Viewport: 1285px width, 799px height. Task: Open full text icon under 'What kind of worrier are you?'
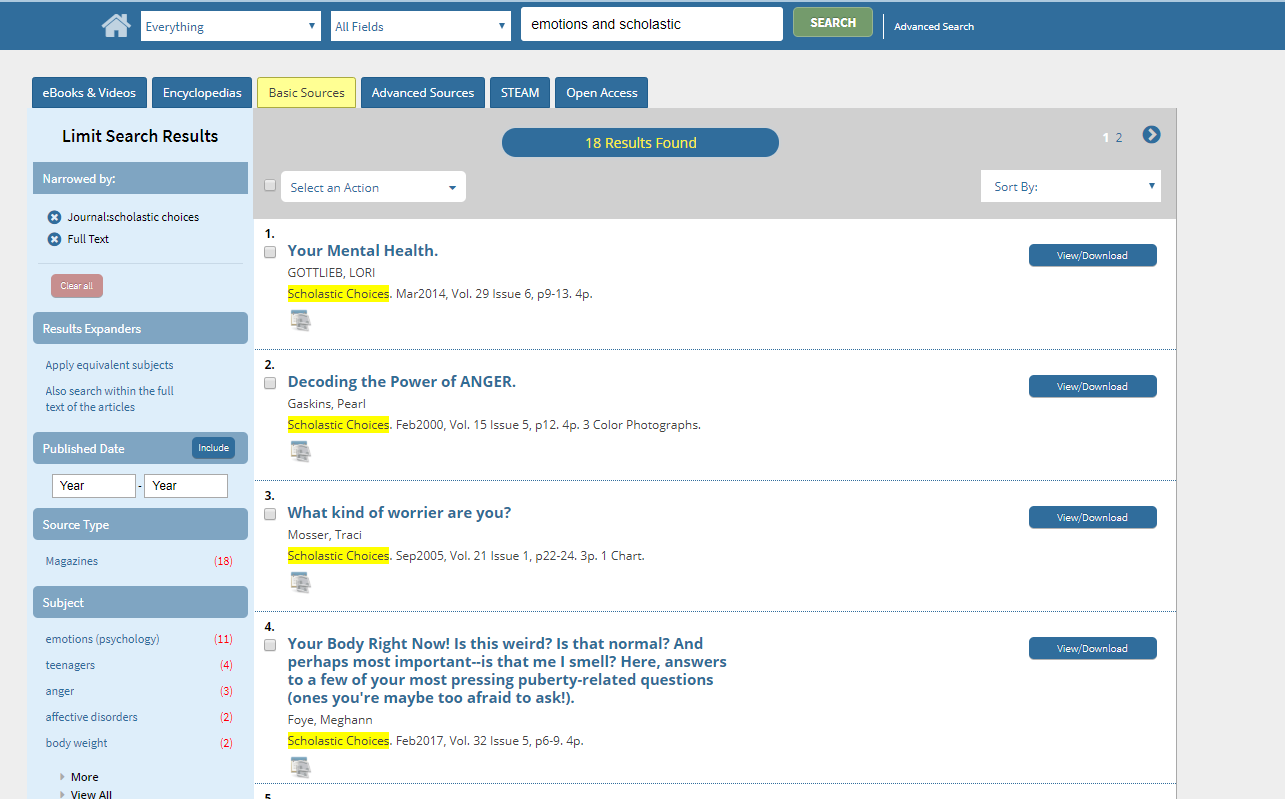pyautogui.click(x=300, y=582)
